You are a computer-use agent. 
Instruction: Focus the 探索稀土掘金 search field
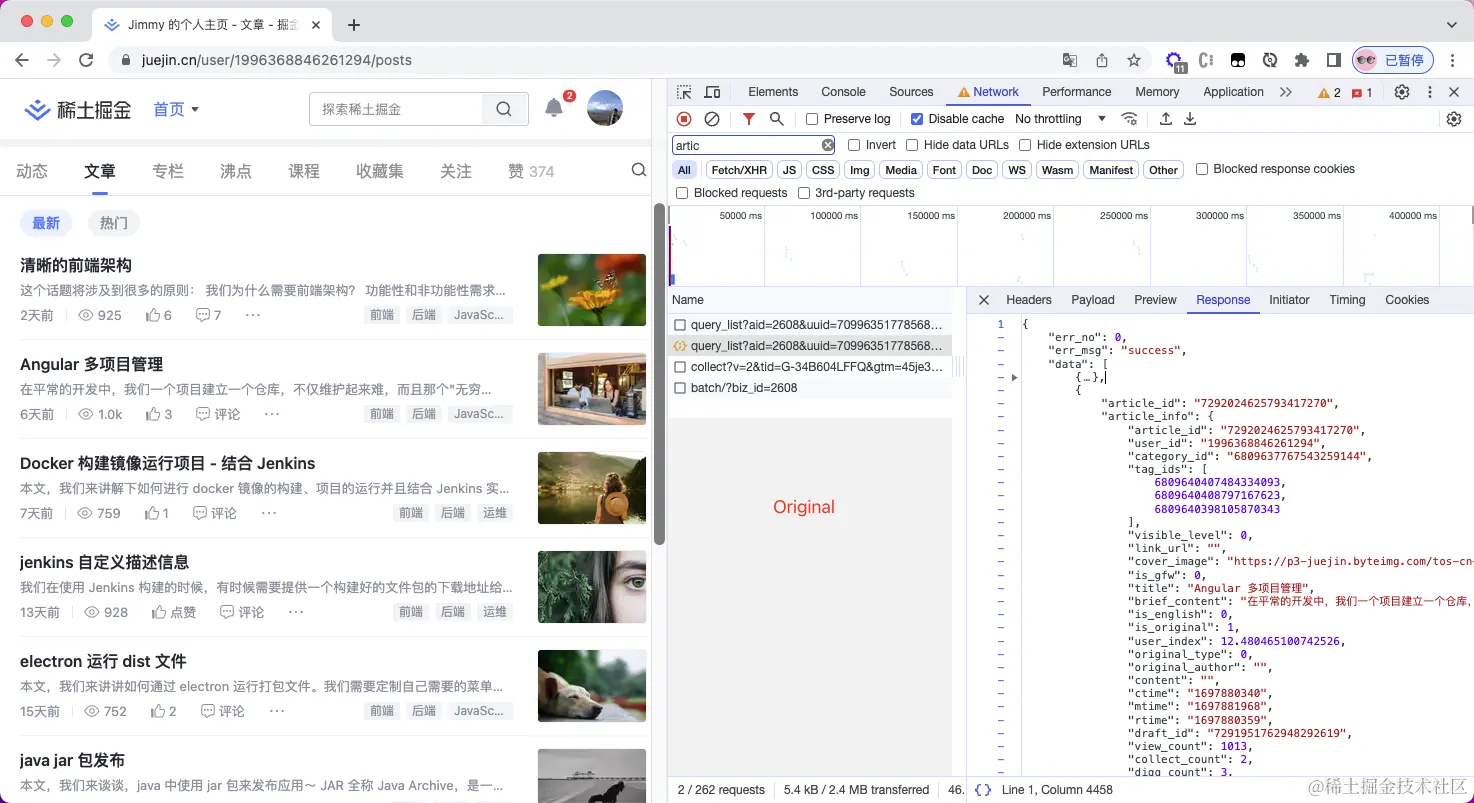point(396,109)
